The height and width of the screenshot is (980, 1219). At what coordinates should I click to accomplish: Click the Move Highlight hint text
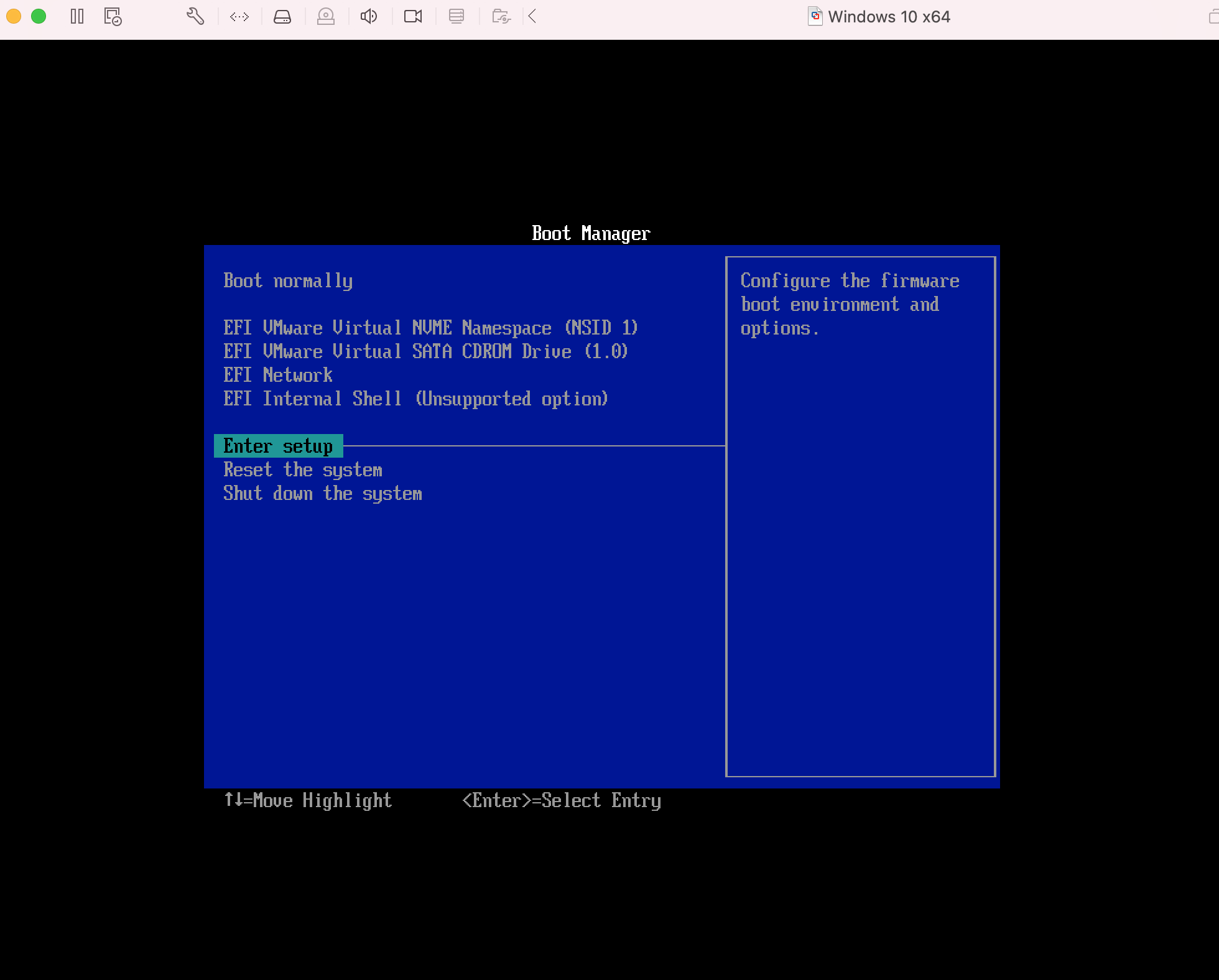pyautogui.click(x=308, y=800)
